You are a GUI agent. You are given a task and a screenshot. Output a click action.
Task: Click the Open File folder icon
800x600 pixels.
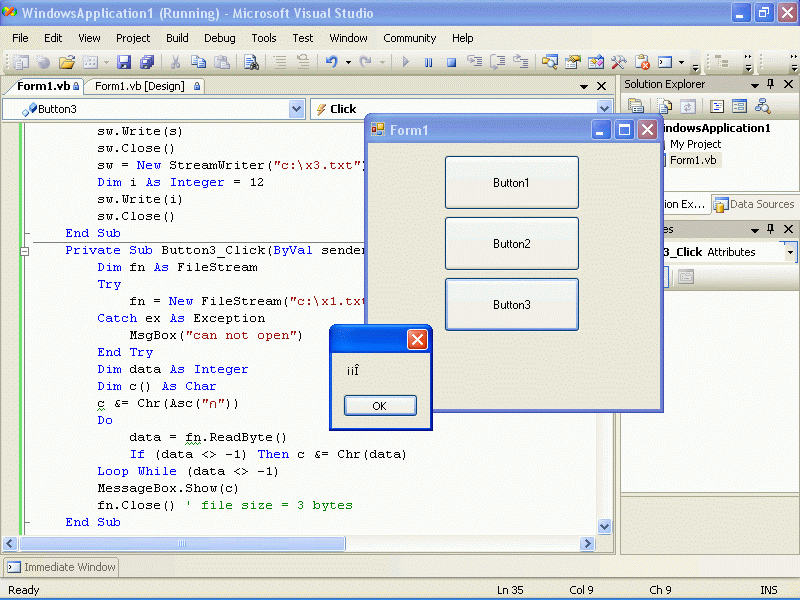click(66, 62)
